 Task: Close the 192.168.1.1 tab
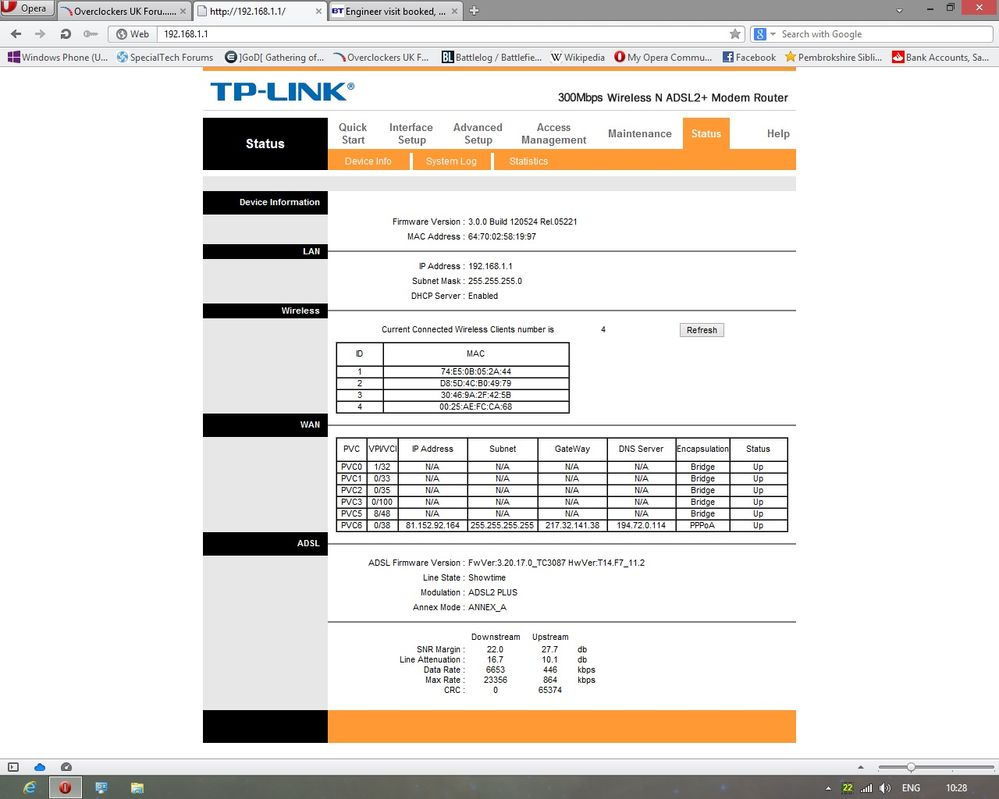click(x=319, y=11)
